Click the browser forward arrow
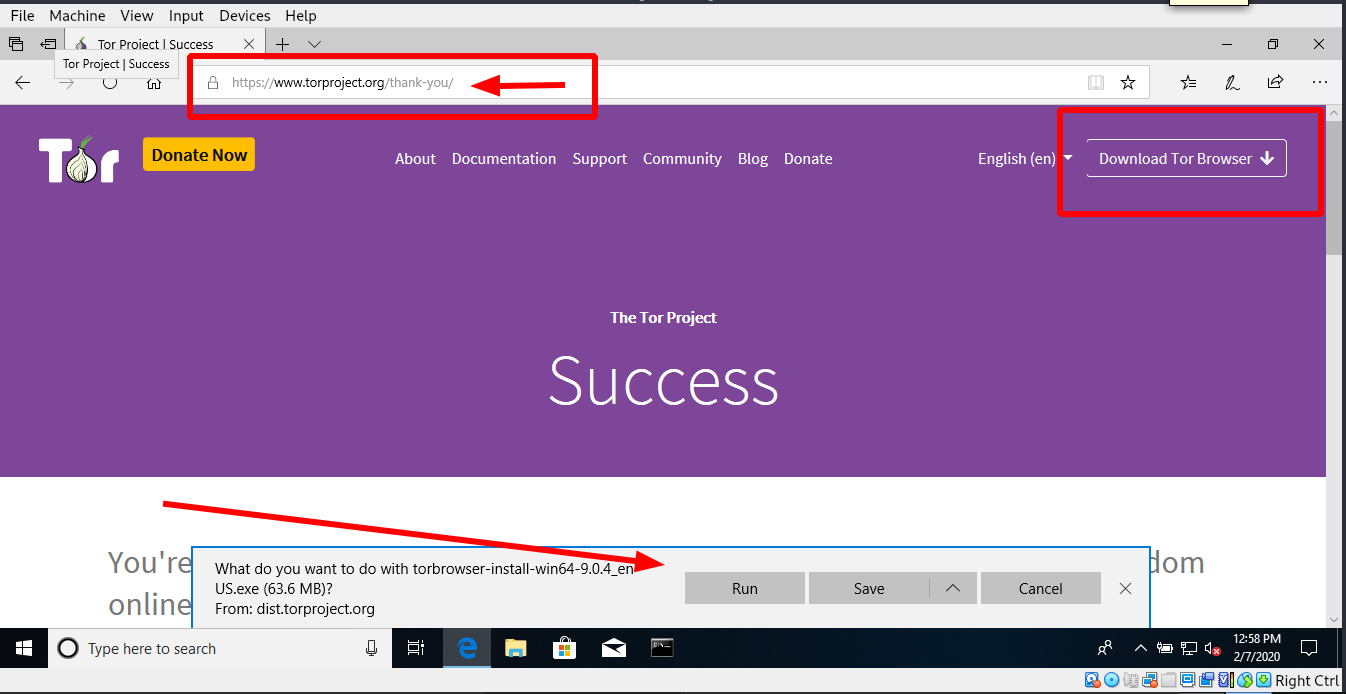Image resolution: width=1346 pixels, height=694 pixels. pos(66,83)
